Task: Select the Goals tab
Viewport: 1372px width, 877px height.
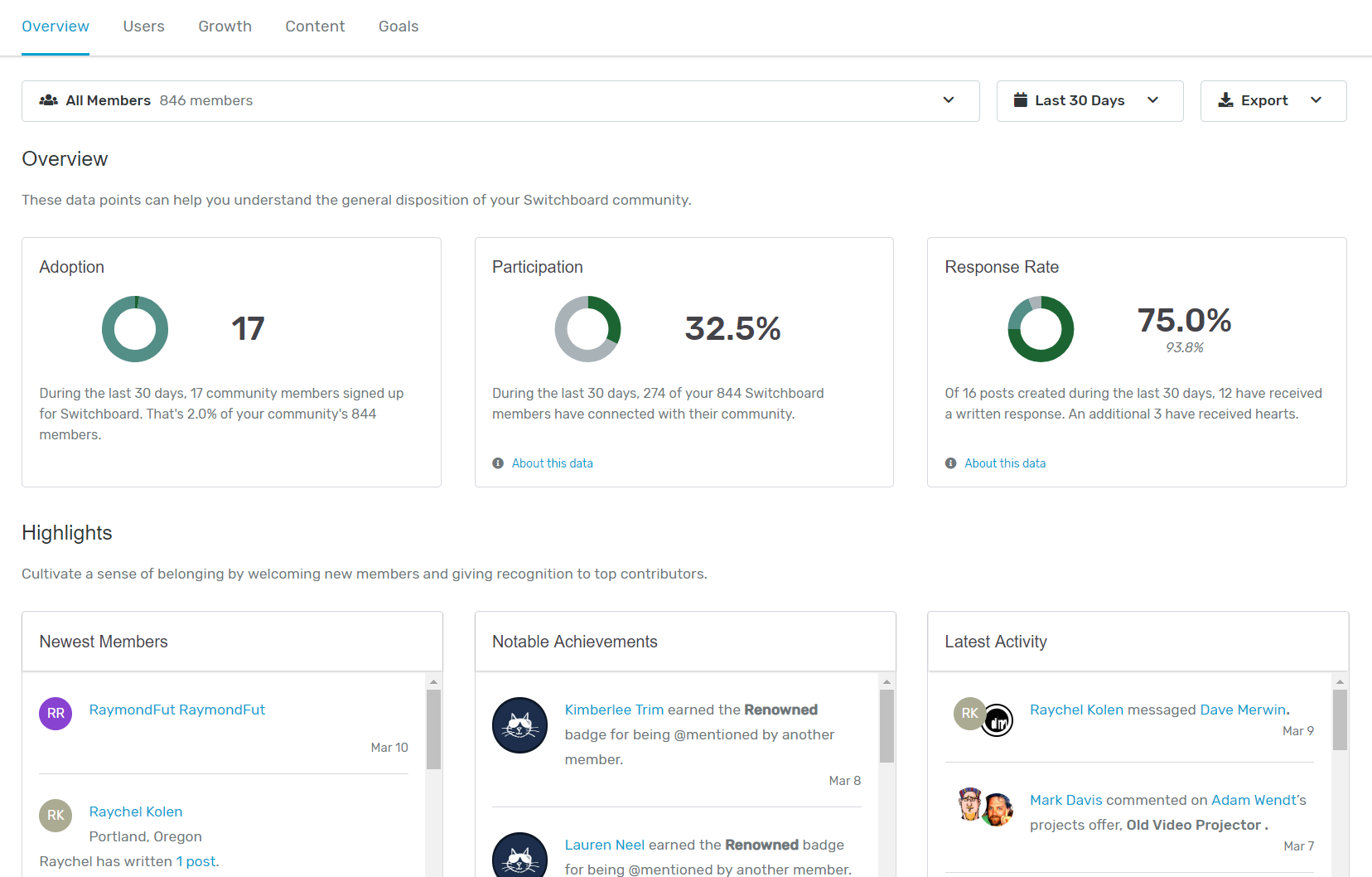Action: (399, 27)
